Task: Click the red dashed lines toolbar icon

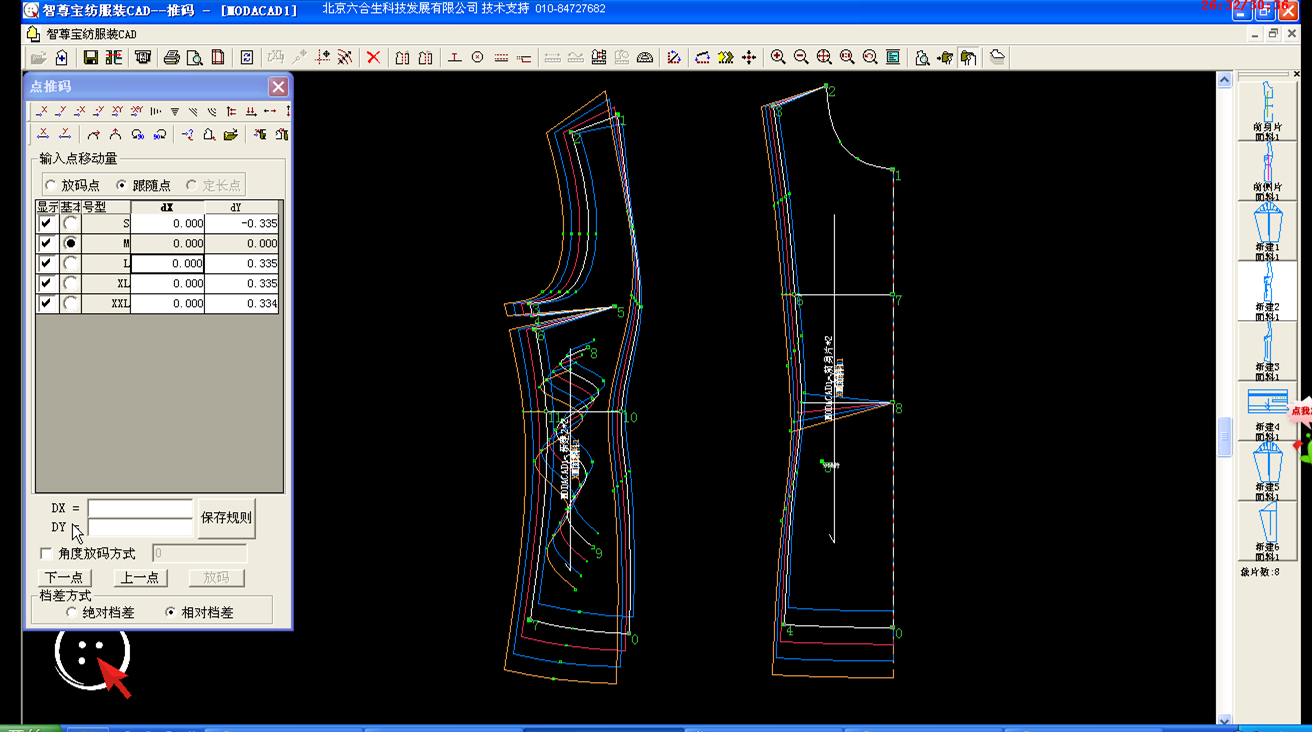Action: pyautogui.click(x=501, y=58)
